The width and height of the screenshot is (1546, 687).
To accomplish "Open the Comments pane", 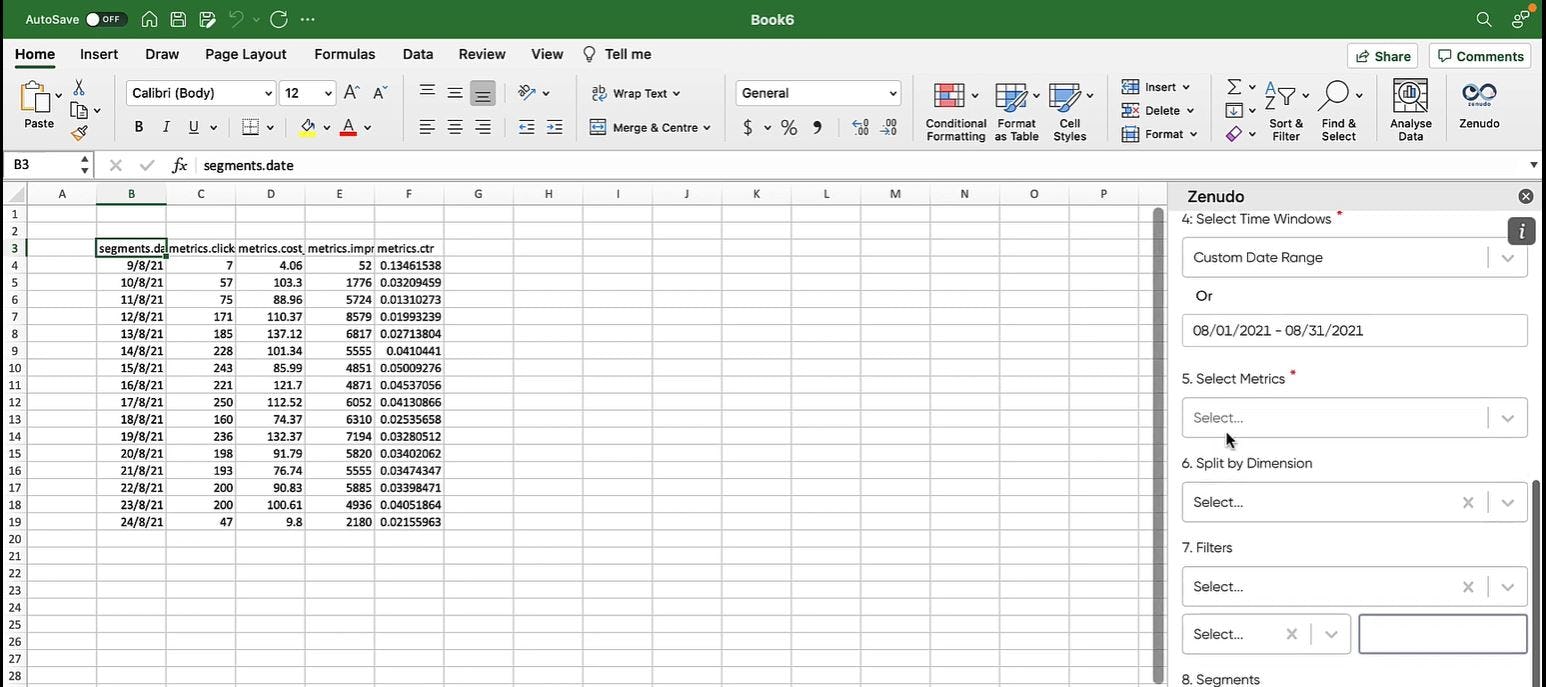I will (1480, 56).
